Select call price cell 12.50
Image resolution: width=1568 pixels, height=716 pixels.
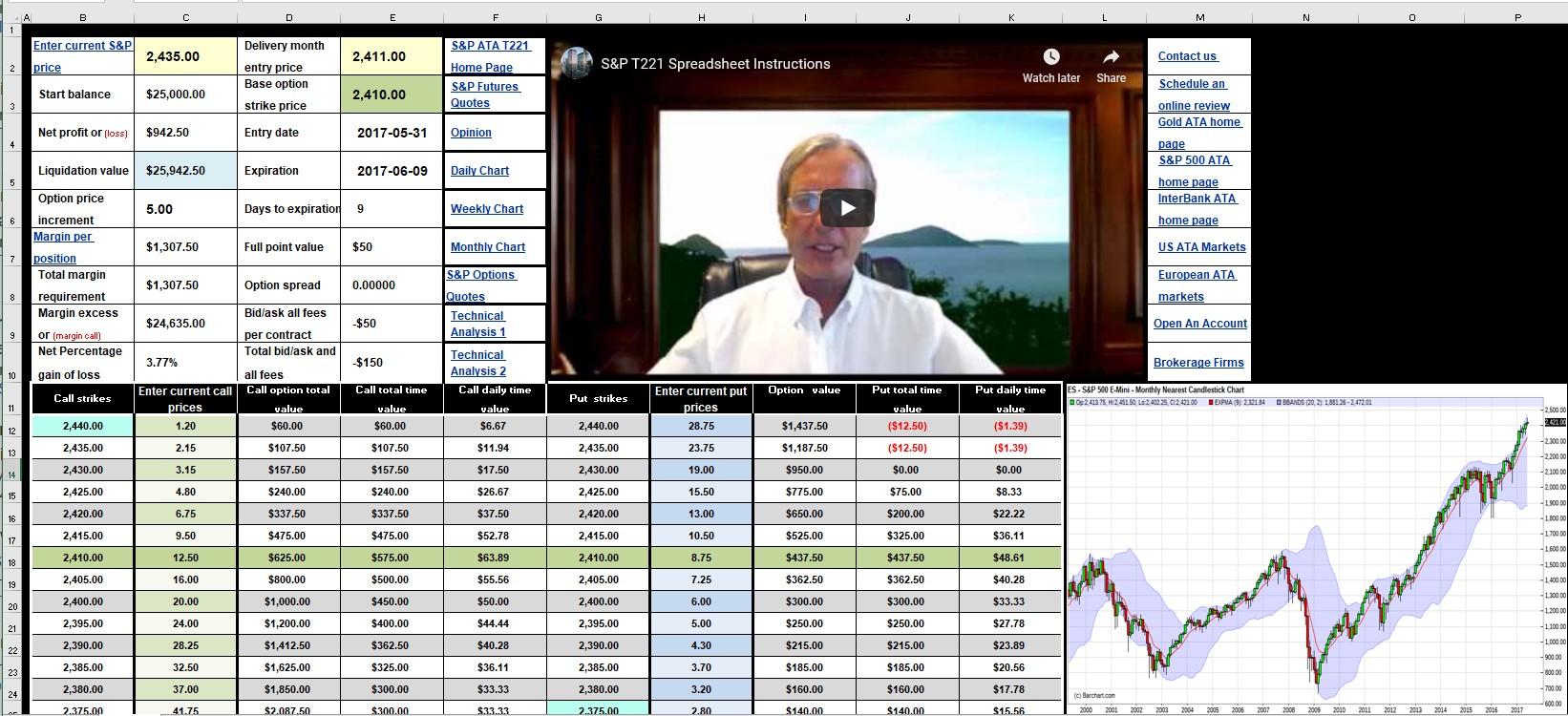pyautogui.click(x=185, y=558)
